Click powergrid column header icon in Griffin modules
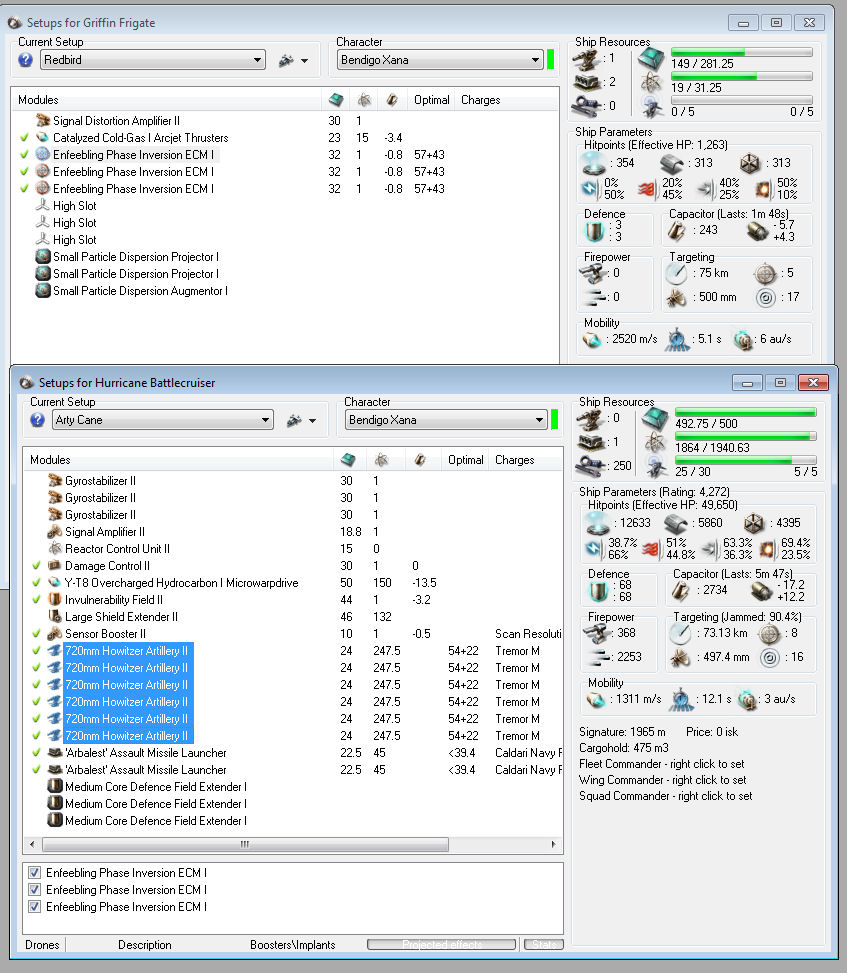847x973 pixels. [364, 99]
